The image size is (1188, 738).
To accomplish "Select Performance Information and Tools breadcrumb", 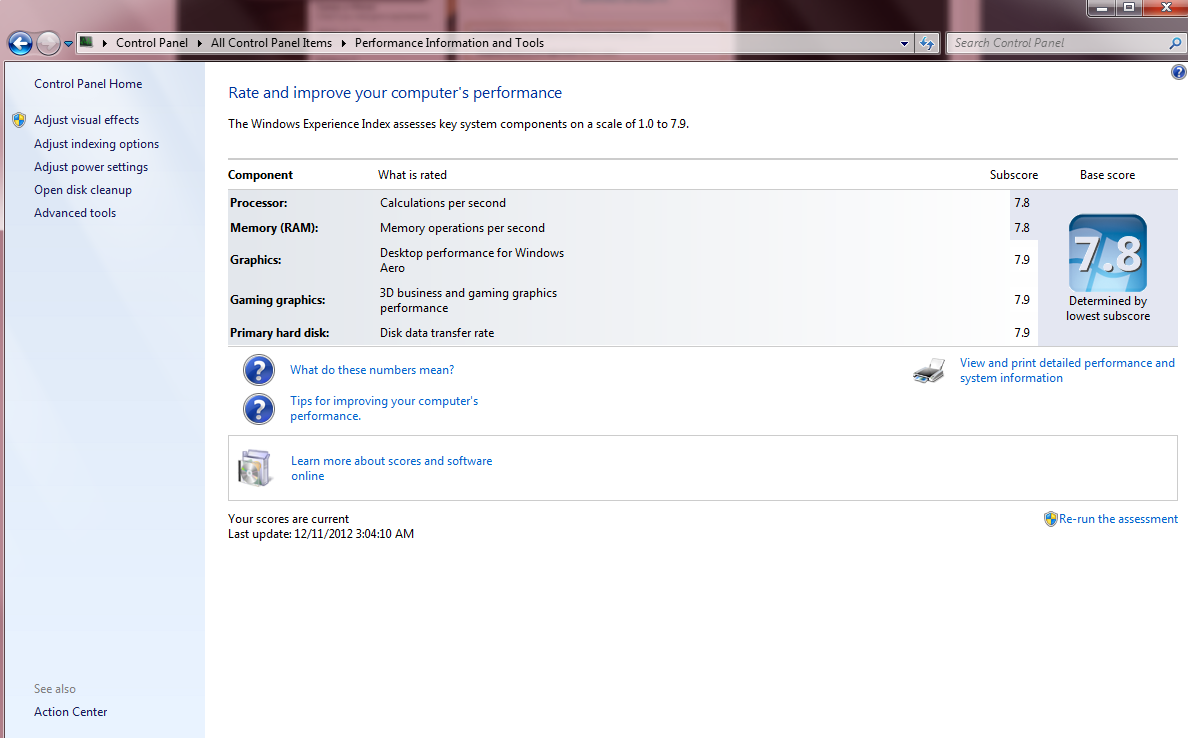I will click(449, 43).
